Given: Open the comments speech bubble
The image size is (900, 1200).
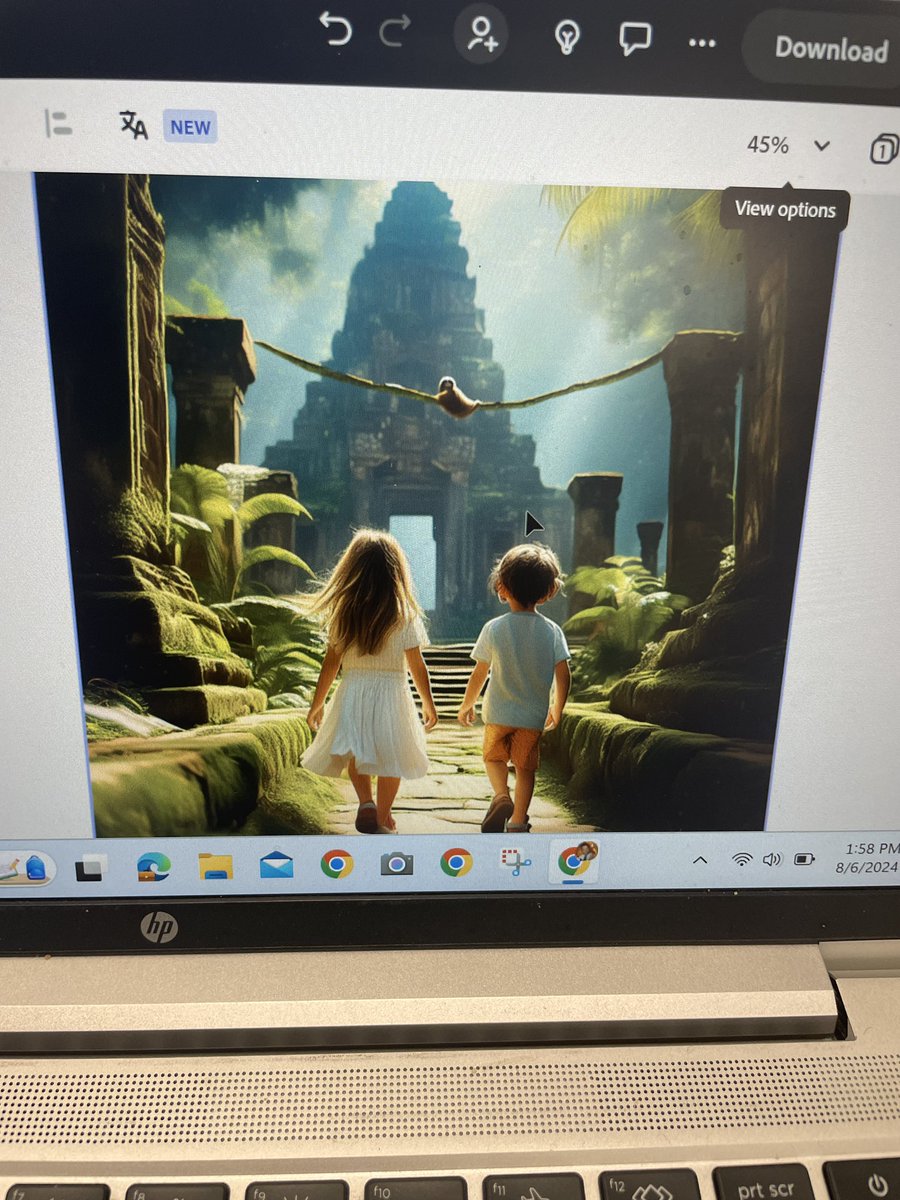Looking at the screenshot, I should pyautogui.click(x=635, y=39).
